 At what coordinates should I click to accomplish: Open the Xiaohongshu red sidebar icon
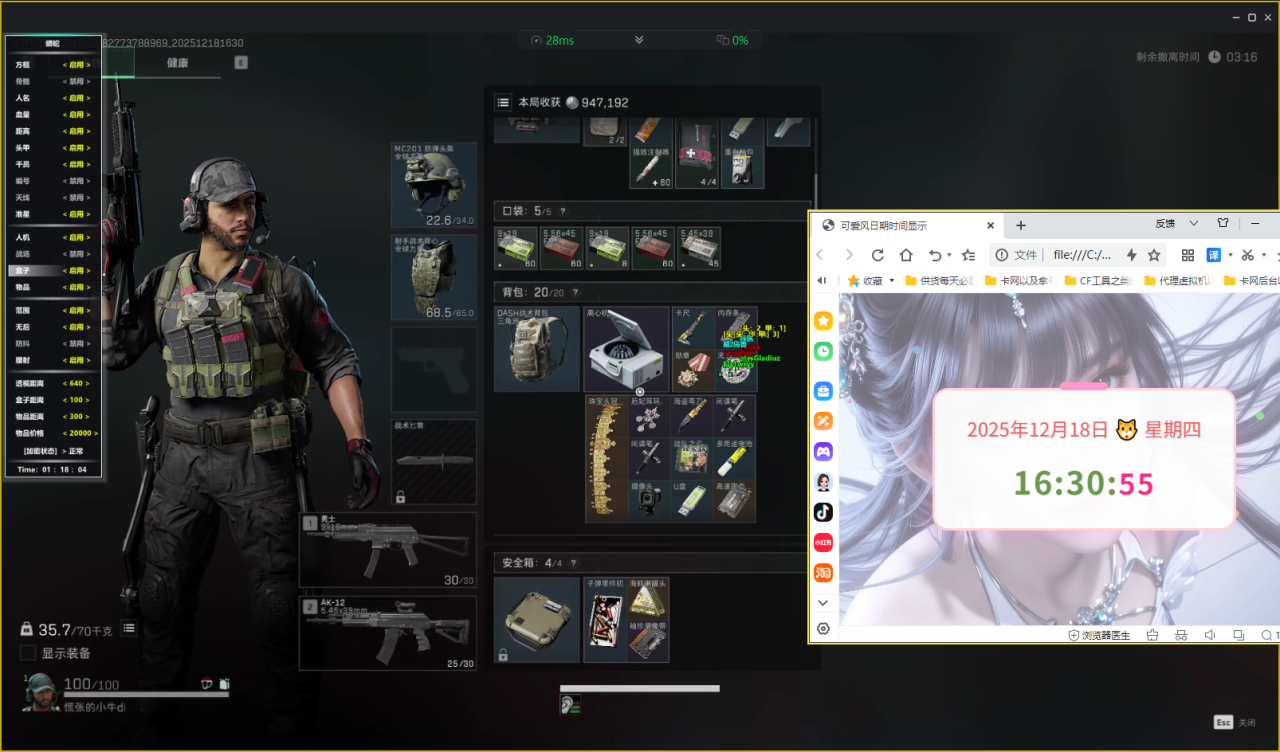823,542
